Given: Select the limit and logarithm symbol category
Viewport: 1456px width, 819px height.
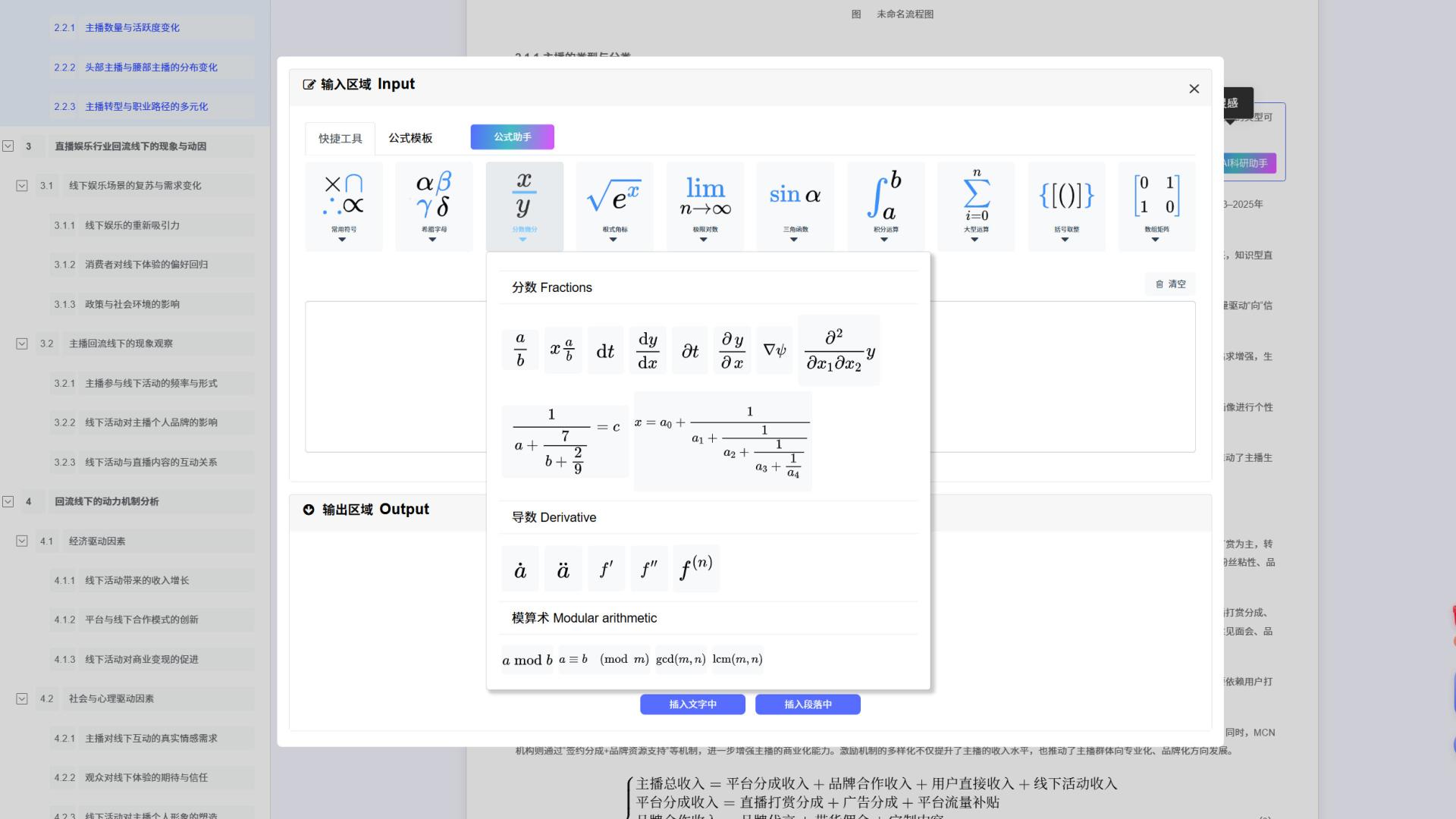Looking at the screenshot, I should tap(704, 199).
